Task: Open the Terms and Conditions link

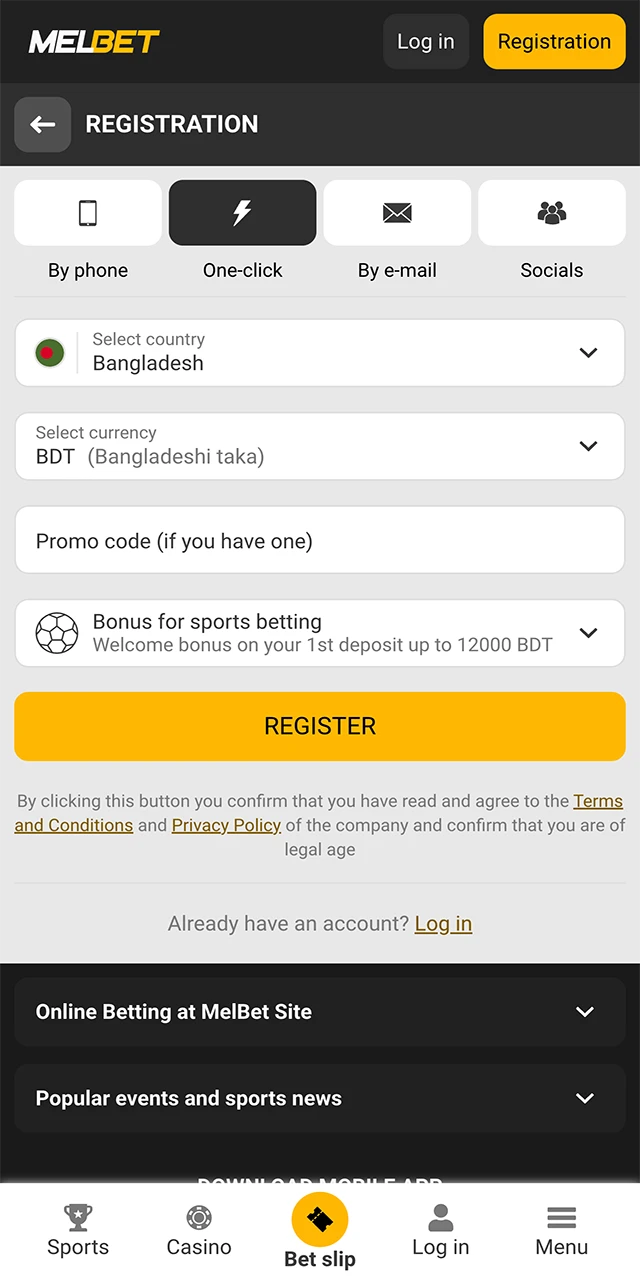Action: click(x=598, y=800)
